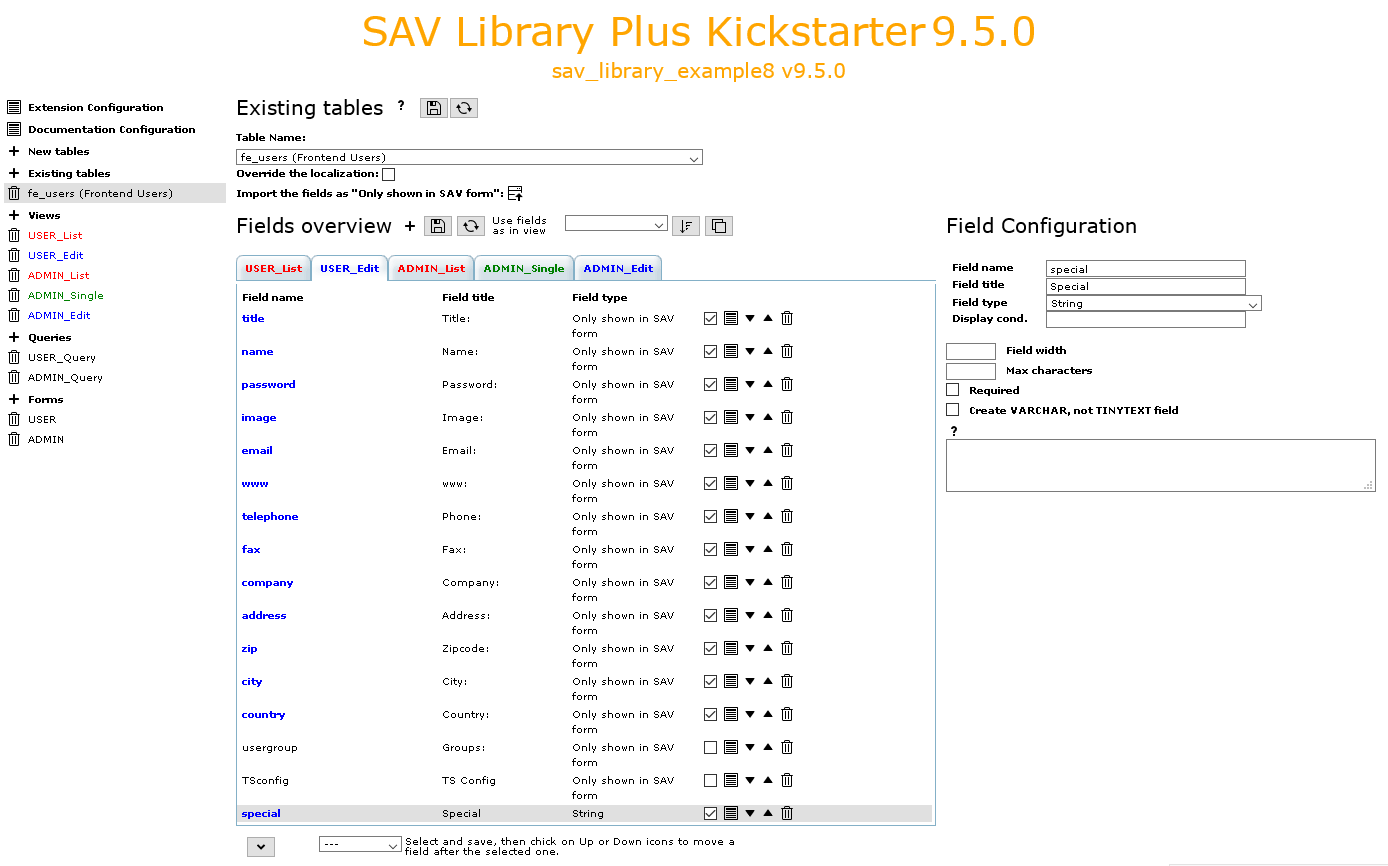Check Override the localization box
Viewport: 1388px width, 866px height.
coord(388,174)
